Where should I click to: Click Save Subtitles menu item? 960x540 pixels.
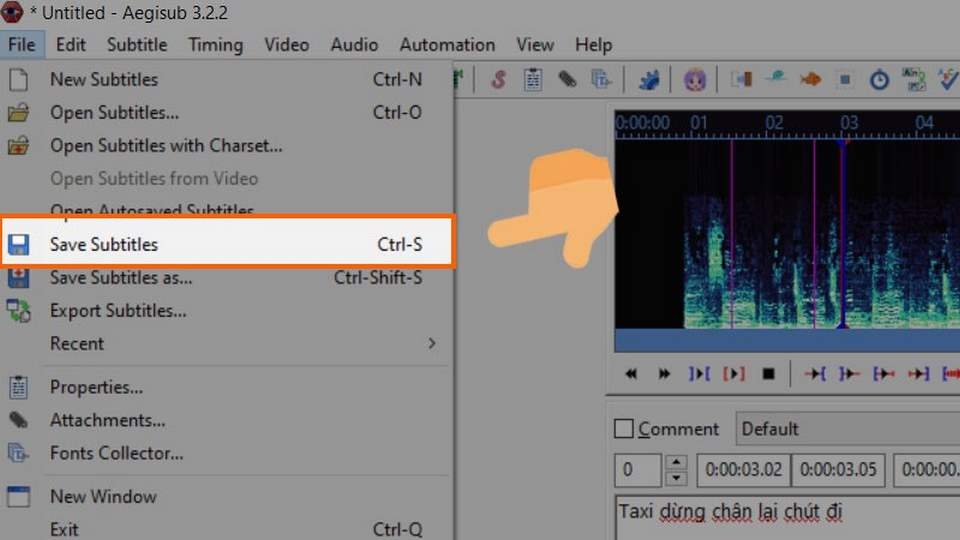pyautogui.click(x=227, y=244)
